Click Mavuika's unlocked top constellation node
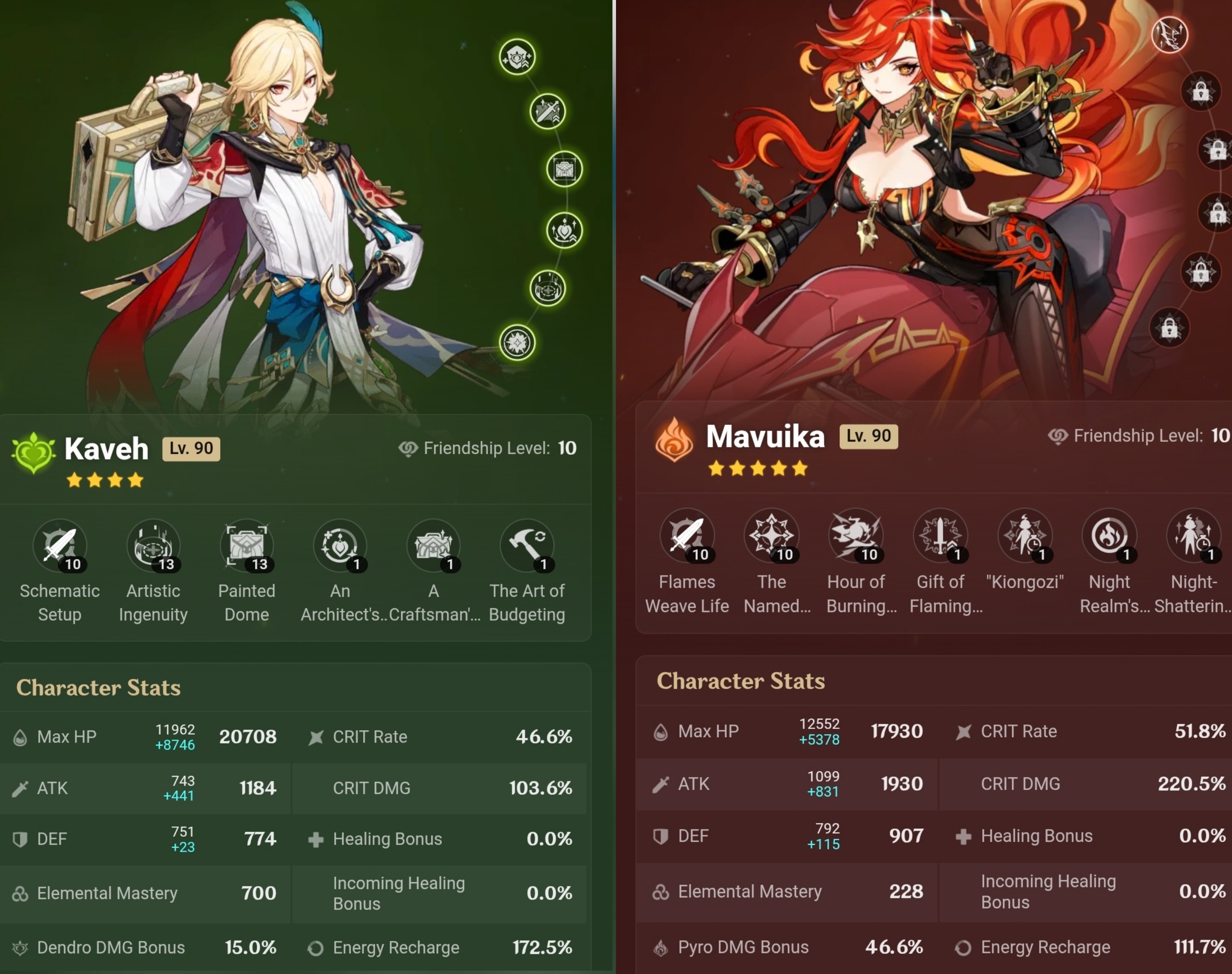 pyautogui.click(x=1170, y=34)
